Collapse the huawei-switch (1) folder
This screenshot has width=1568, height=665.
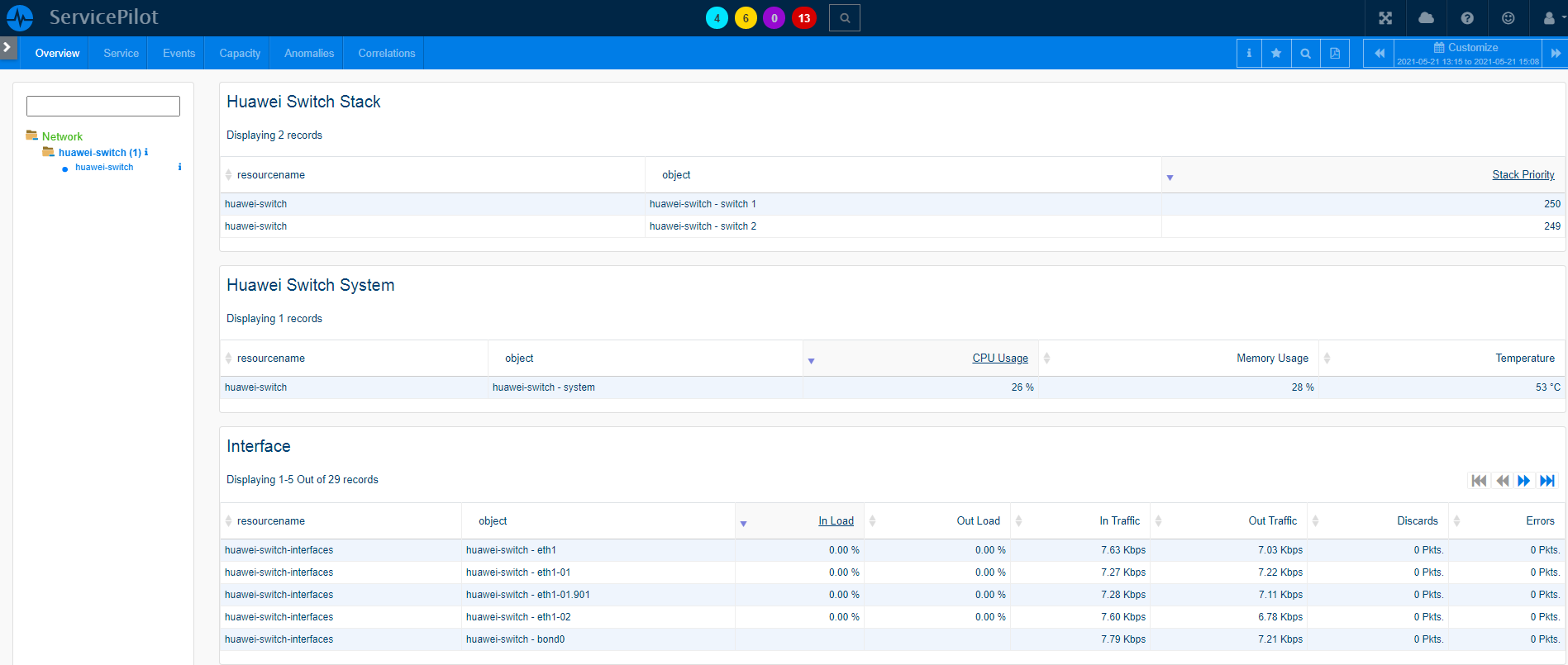[49, 152]
